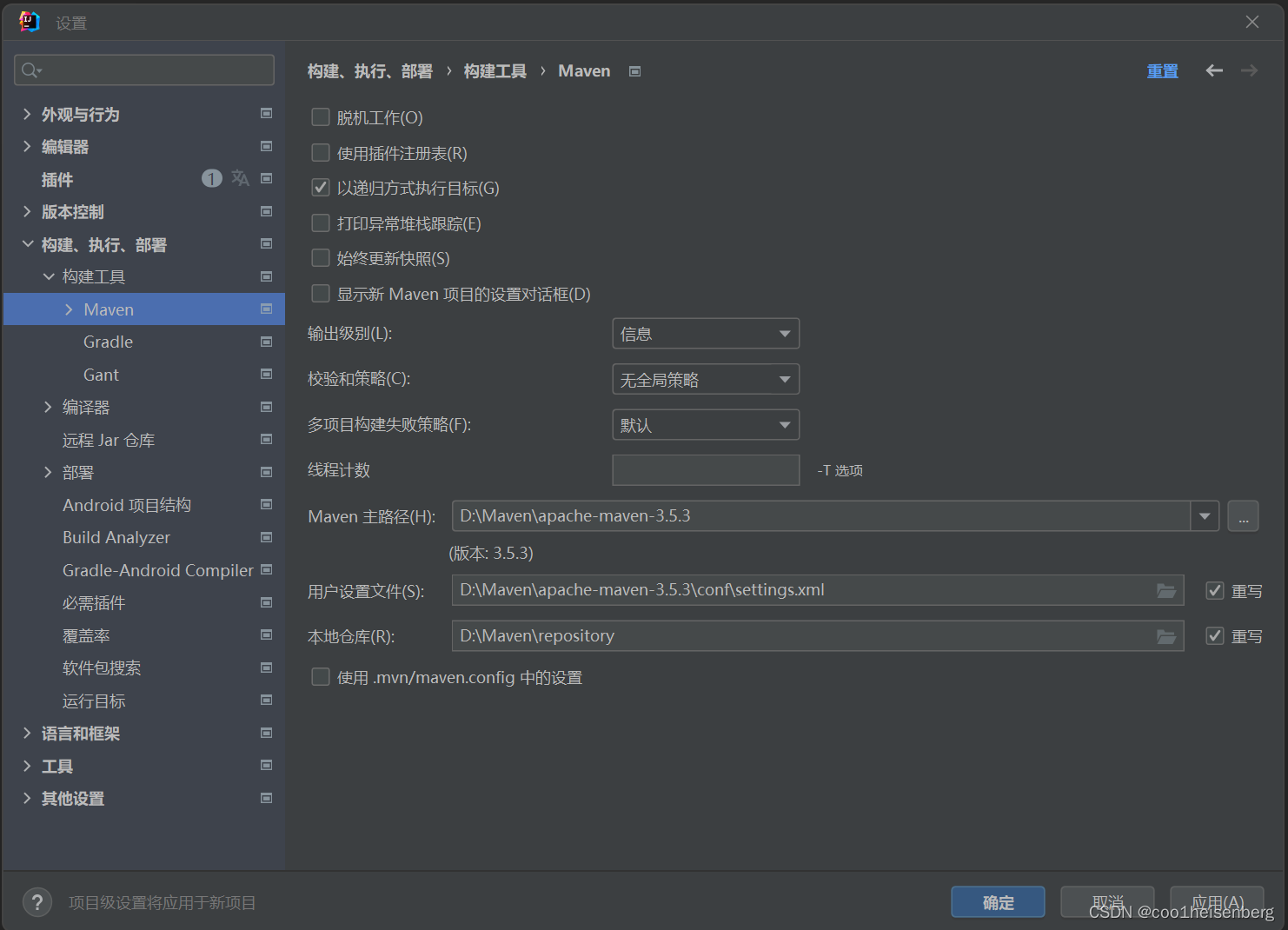This screenshot has height=930, width=1288.
Task: Click the 应用(A) button
Action: [x=1217, y=902]
